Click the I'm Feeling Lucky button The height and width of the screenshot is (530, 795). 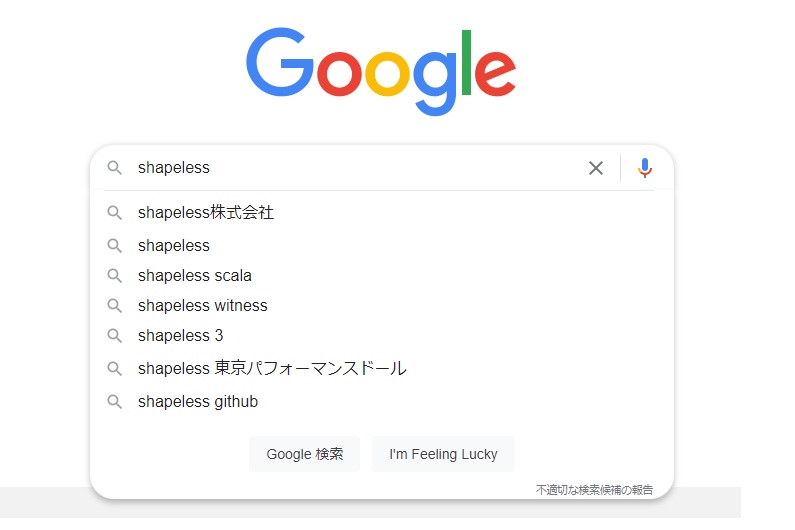tap(443, 454)
